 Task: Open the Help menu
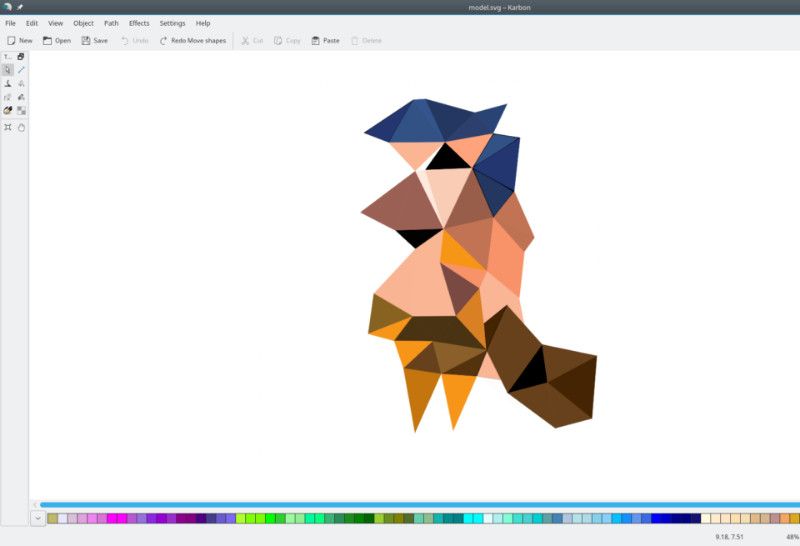click(x=203, y=23)
